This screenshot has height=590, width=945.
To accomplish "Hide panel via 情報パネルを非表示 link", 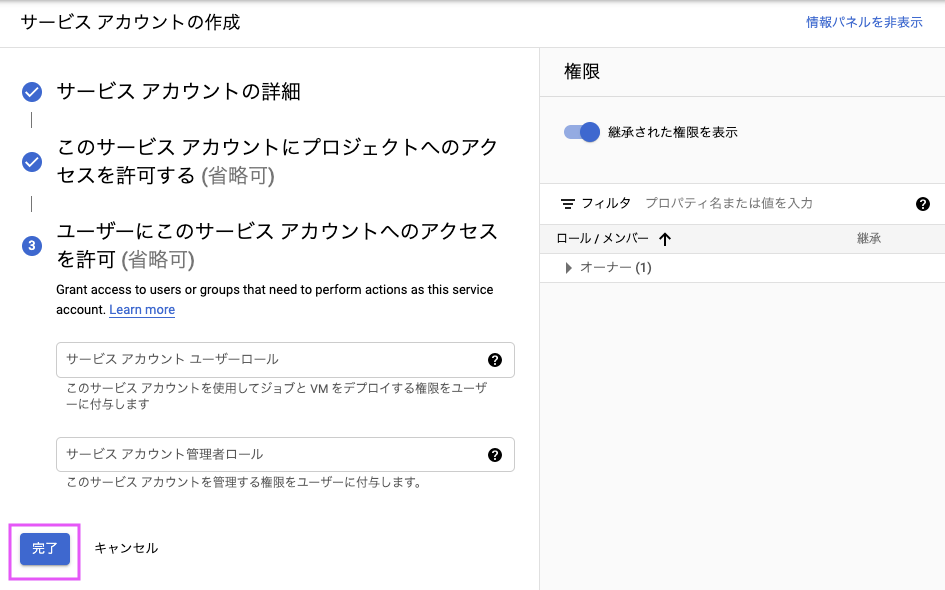I will tap(864, 22).
